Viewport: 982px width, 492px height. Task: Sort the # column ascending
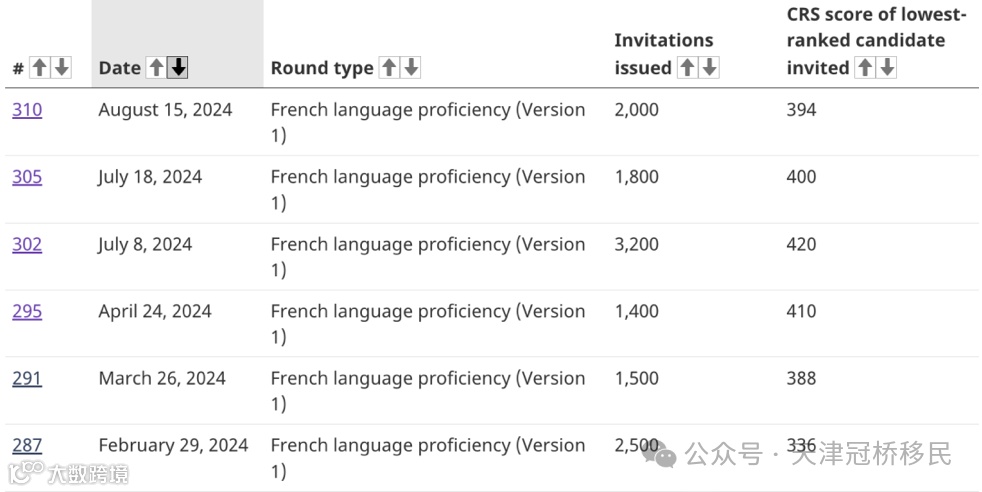click(39, 68)
